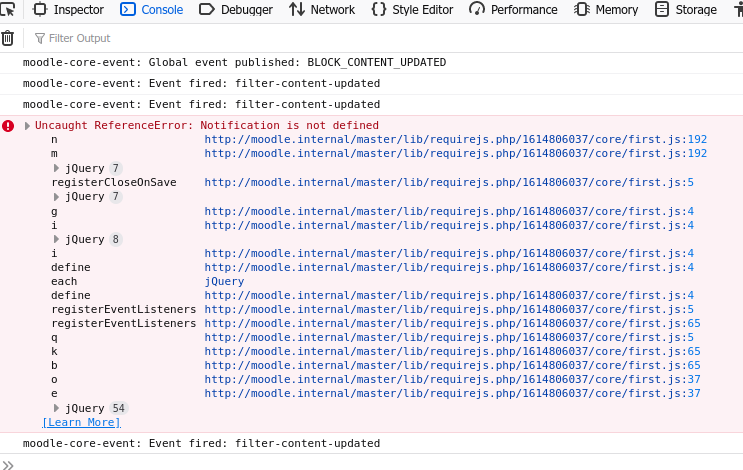Expand the jQuery 8 frame group
The image size is (743, 470).
(56, 239)
